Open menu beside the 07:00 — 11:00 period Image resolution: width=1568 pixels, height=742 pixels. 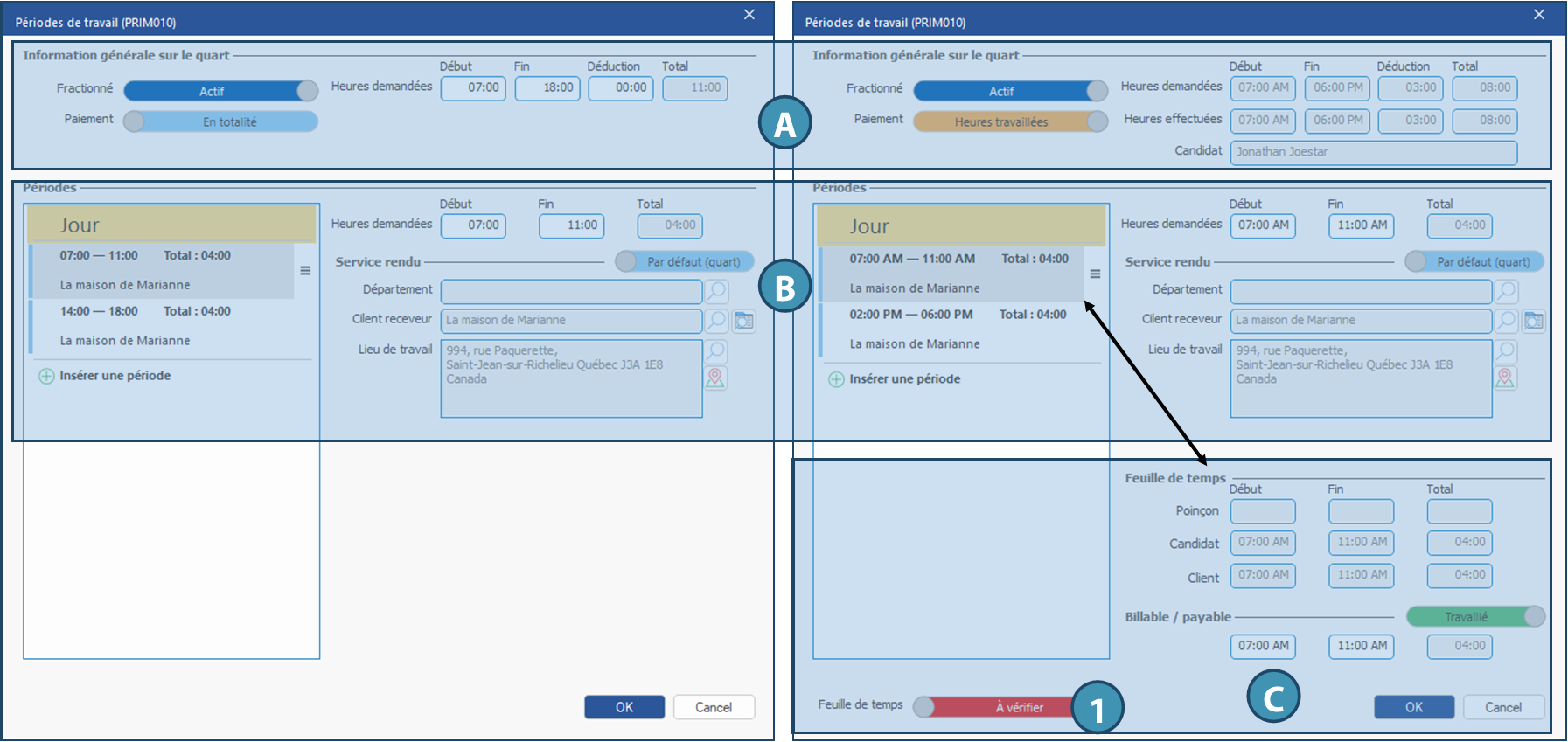click(305, 271)
